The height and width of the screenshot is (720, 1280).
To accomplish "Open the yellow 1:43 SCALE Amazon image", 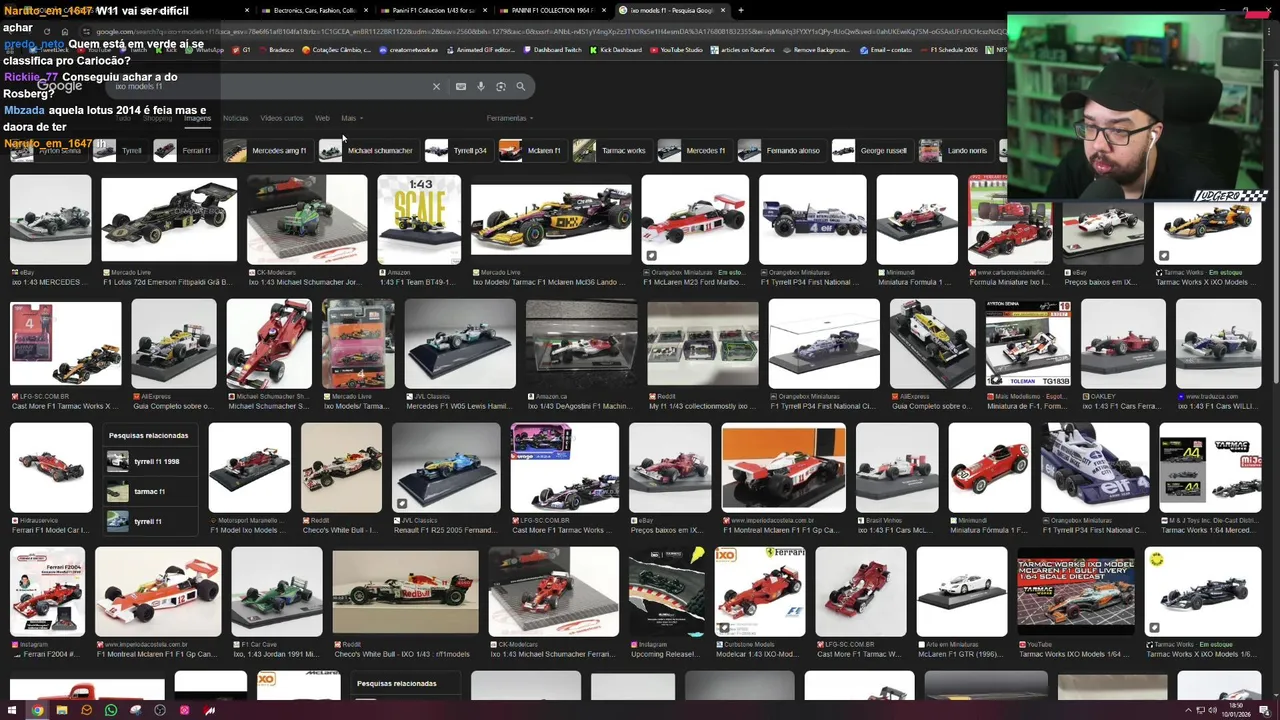I will [x=419, y=220].
